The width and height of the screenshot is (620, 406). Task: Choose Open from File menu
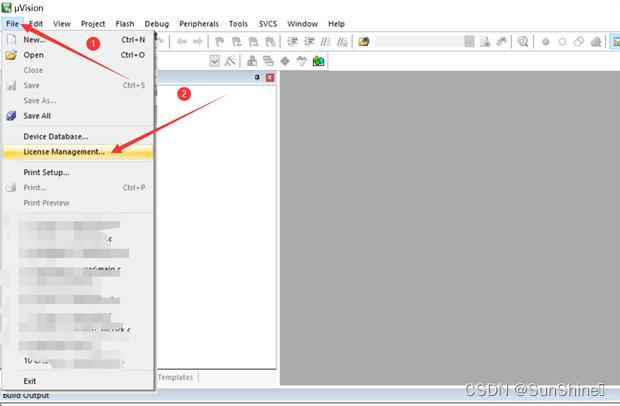click(x=78, y=55)
